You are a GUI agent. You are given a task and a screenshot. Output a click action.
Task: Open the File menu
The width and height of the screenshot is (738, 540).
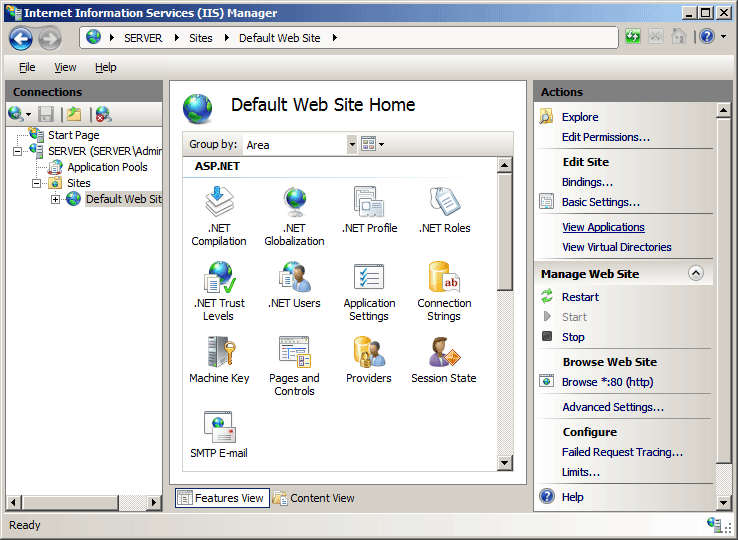point(27,67)
